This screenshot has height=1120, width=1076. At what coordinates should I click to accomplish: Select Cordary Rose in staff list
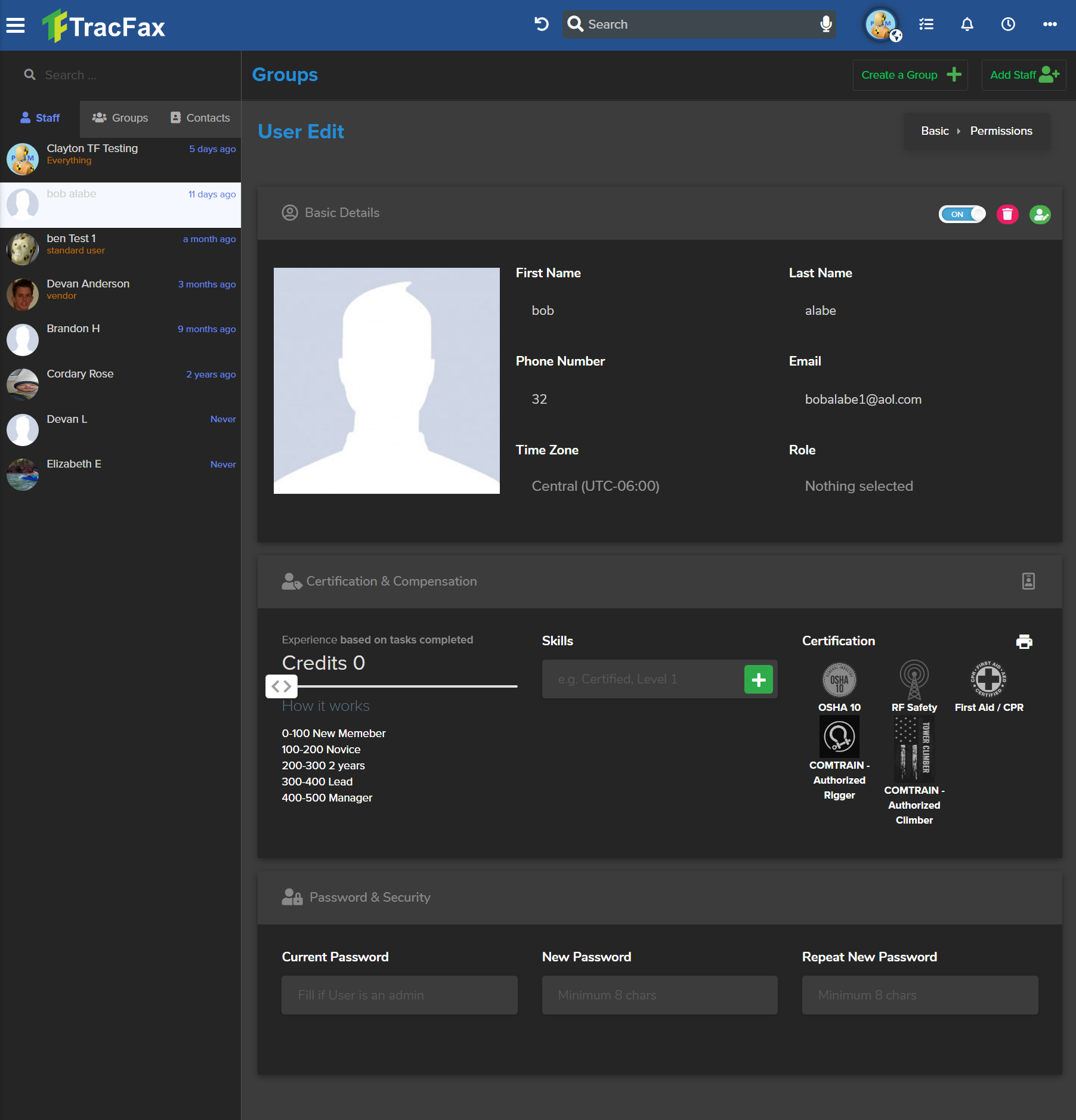(120, 385)
